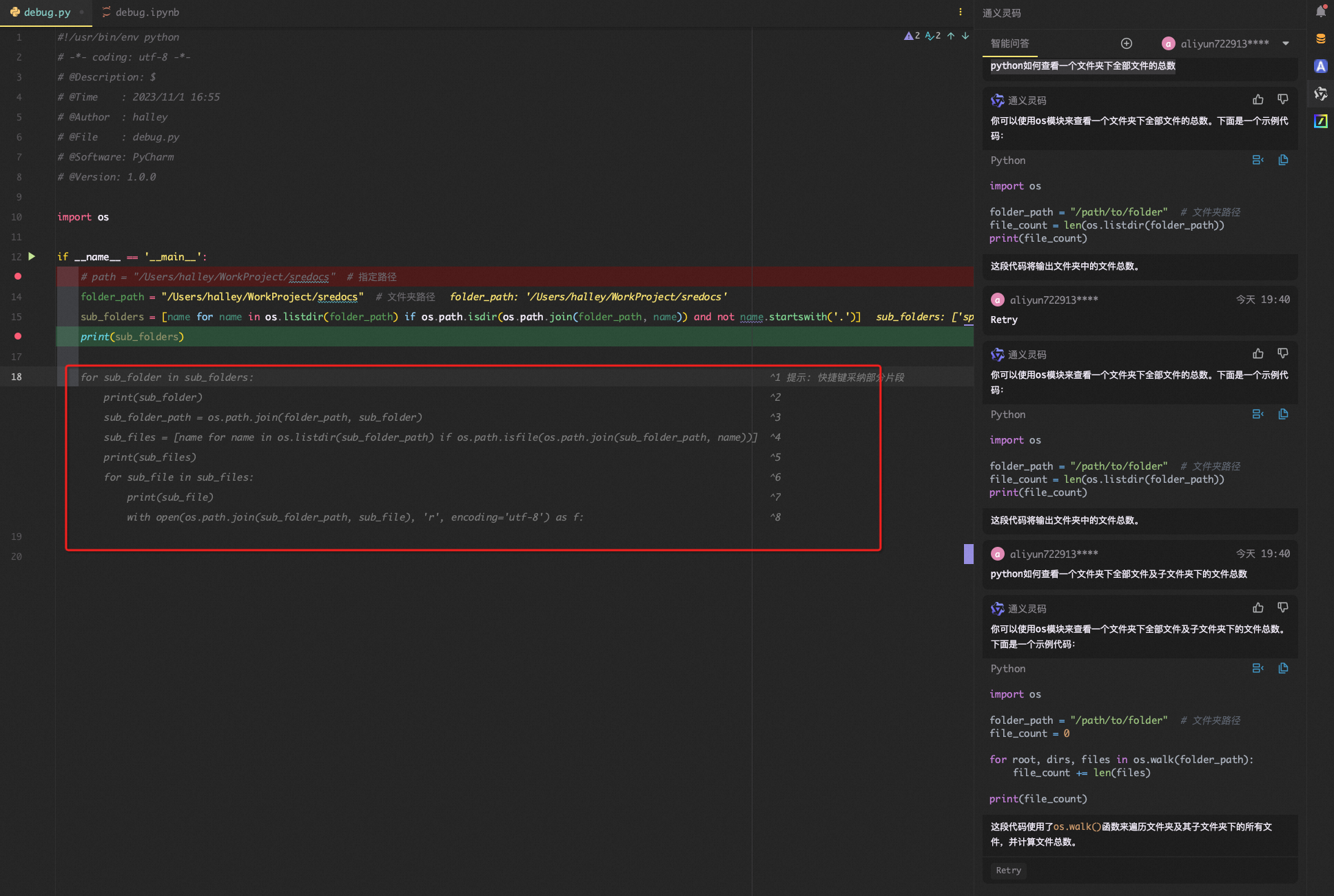Open the Database tool window icon

point(1320,39)
